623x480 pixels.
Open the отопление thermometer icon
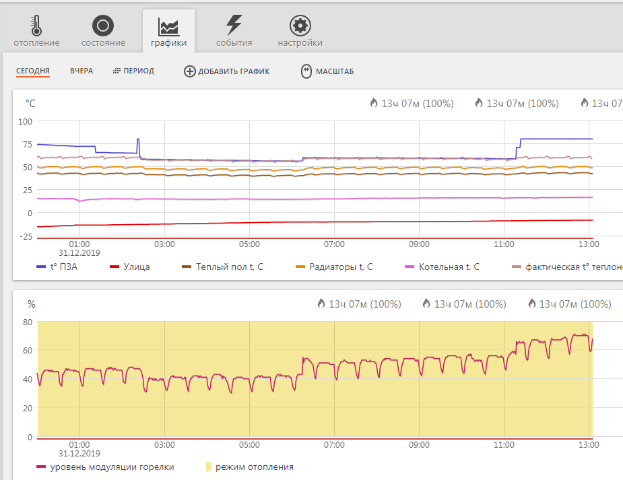pos(36,26)
